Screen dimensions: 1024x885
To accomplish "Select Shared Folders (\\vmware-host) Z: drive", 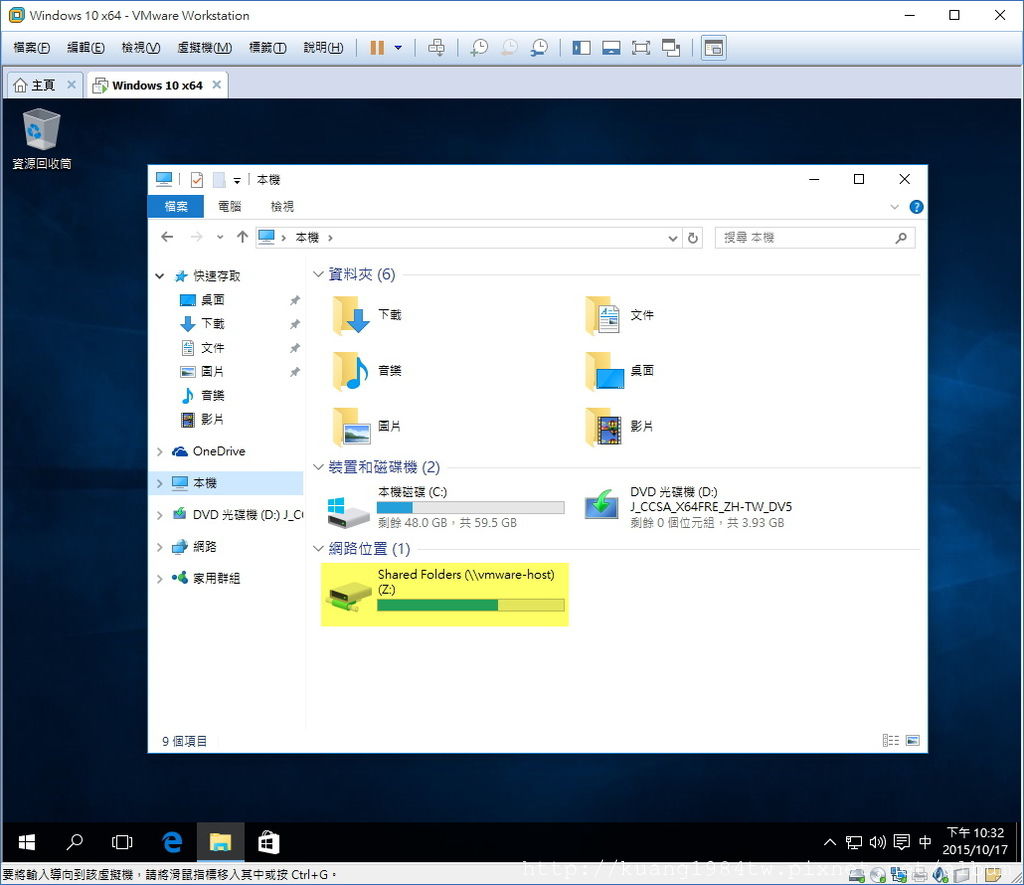I will pos(445,594).
